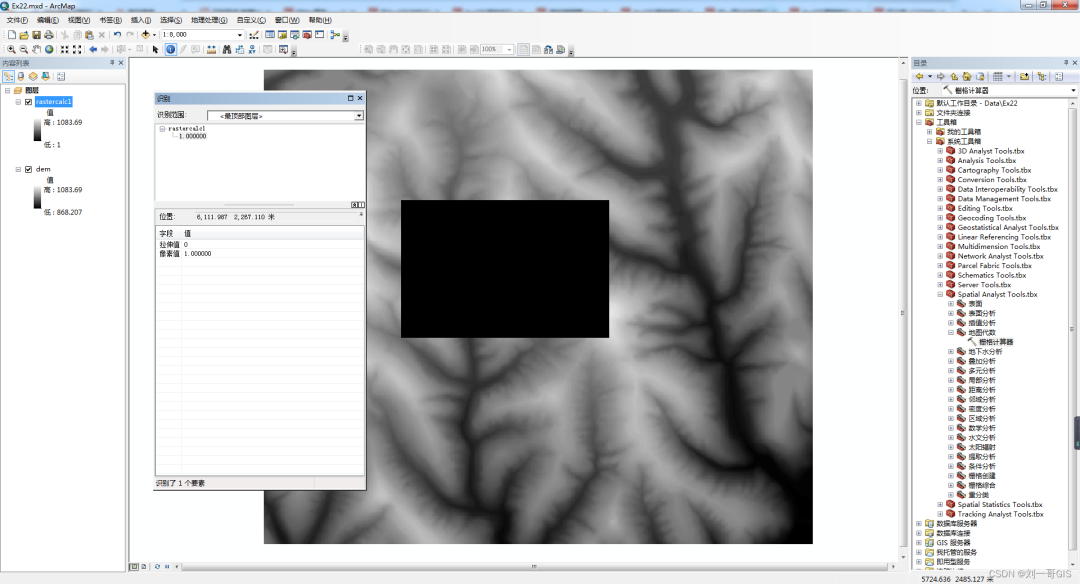
Task: Click 像素值 1.000000 row
Action: (260, 253)
